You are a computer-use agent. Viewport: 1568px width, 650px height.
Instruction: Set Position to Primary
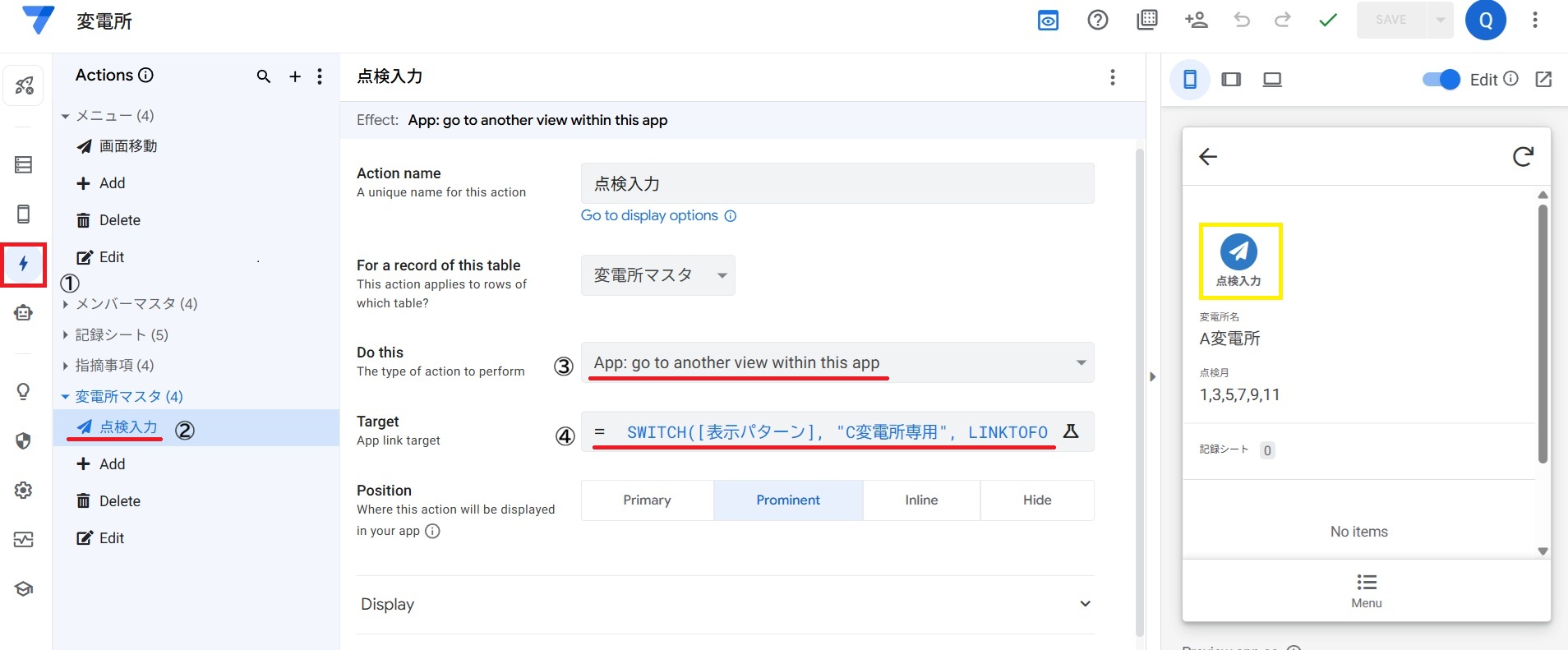(647, 500)
